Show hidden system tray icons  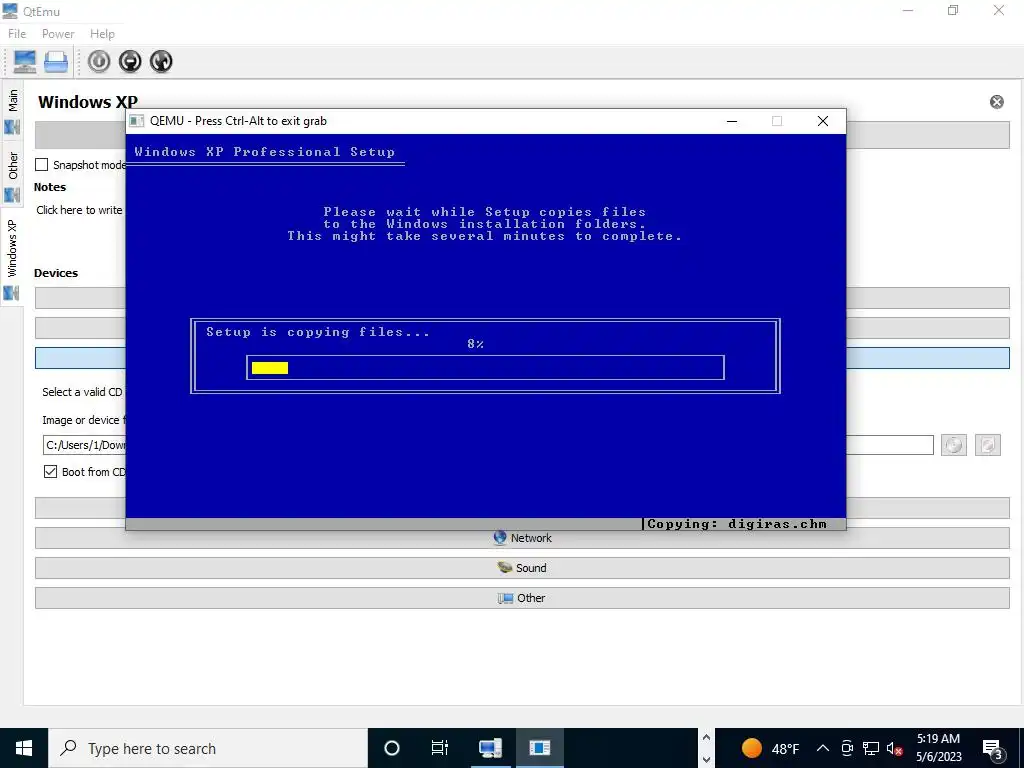(x=823, y=748)
